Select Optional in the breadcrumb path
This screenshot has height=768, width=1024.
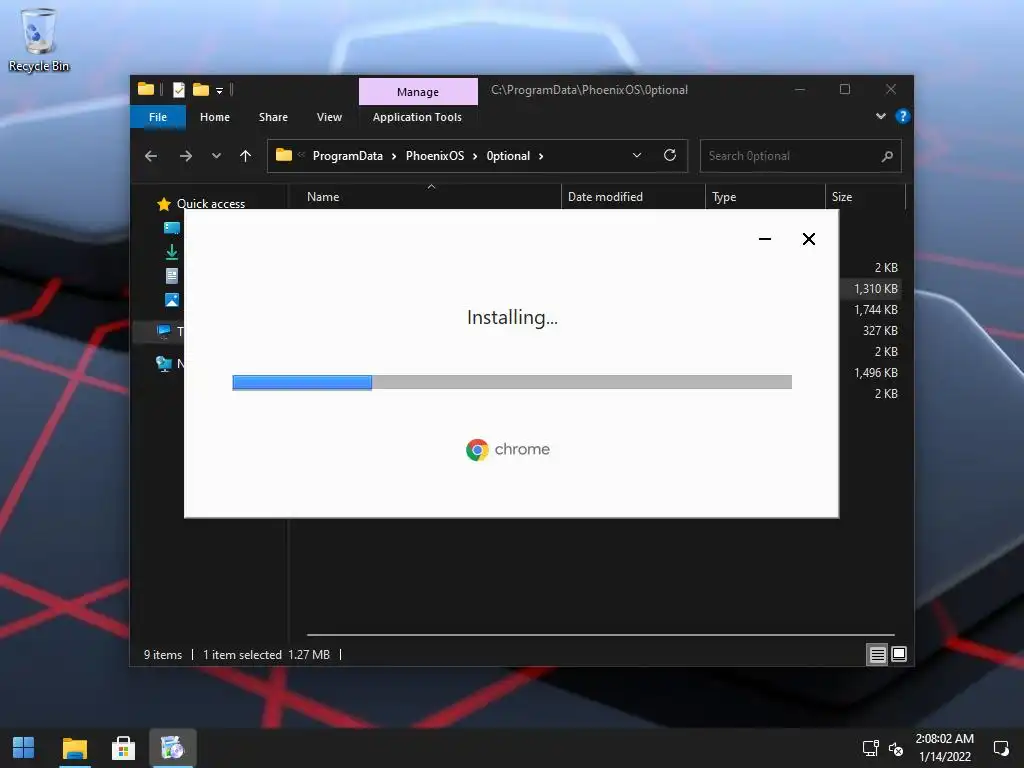point(508,156)
